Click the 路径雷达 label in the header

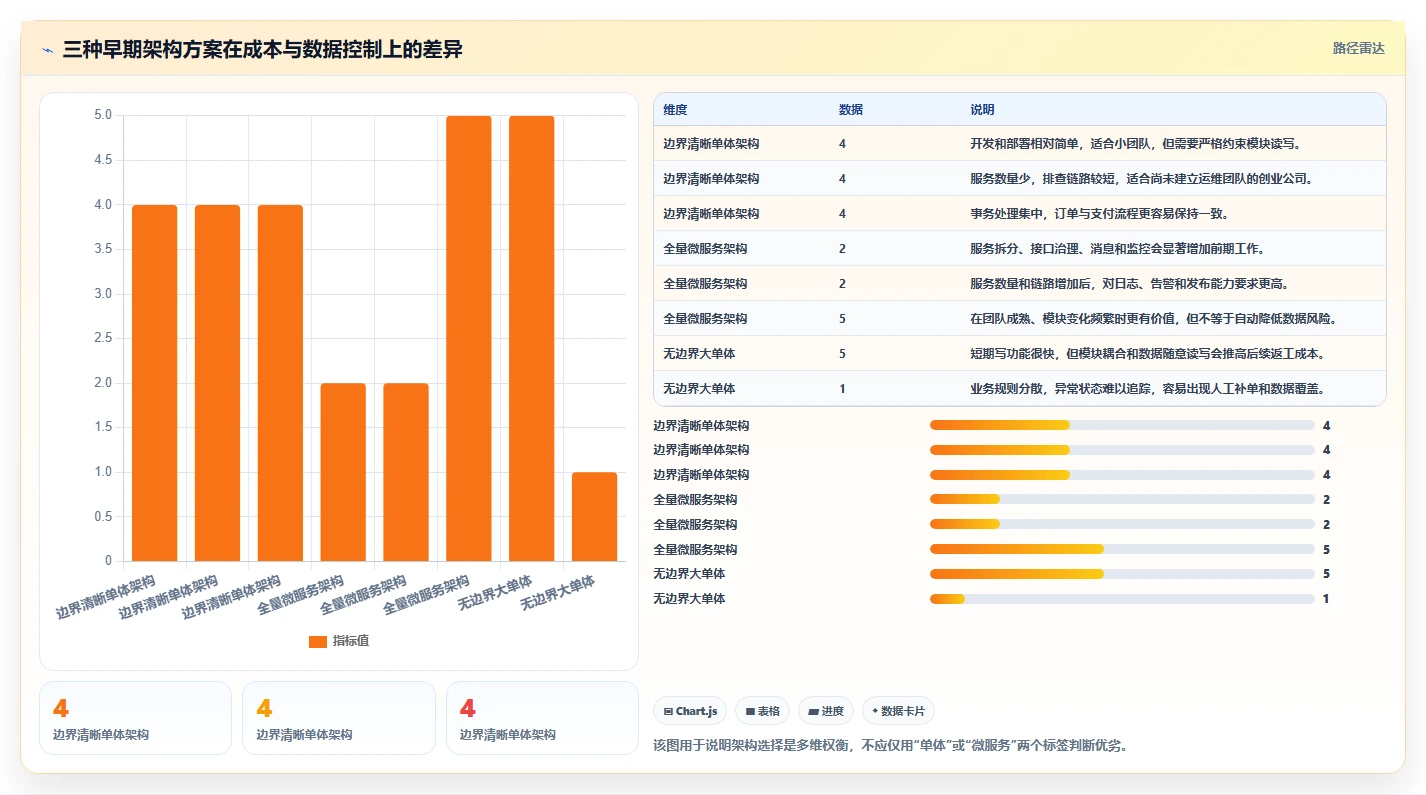click(x=1358, y=48)
